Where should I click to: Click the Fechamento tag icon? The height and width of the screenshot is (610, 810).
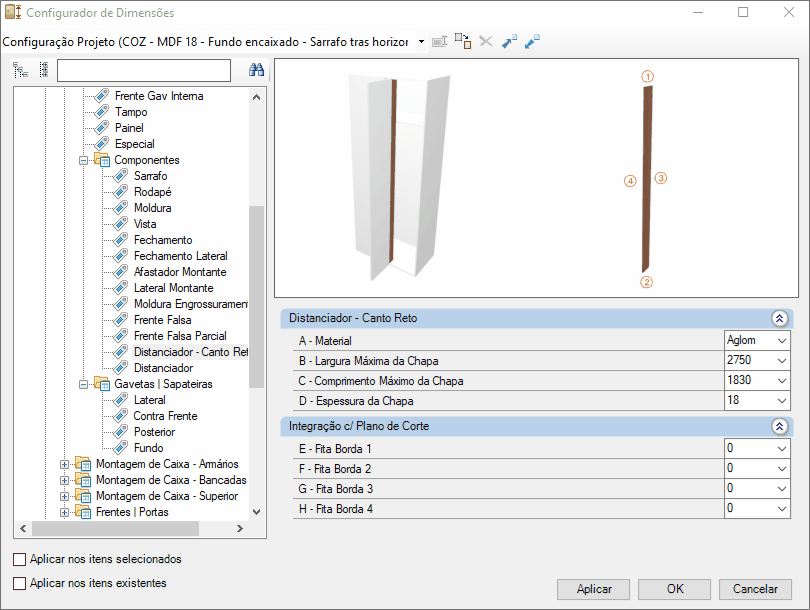121,240
